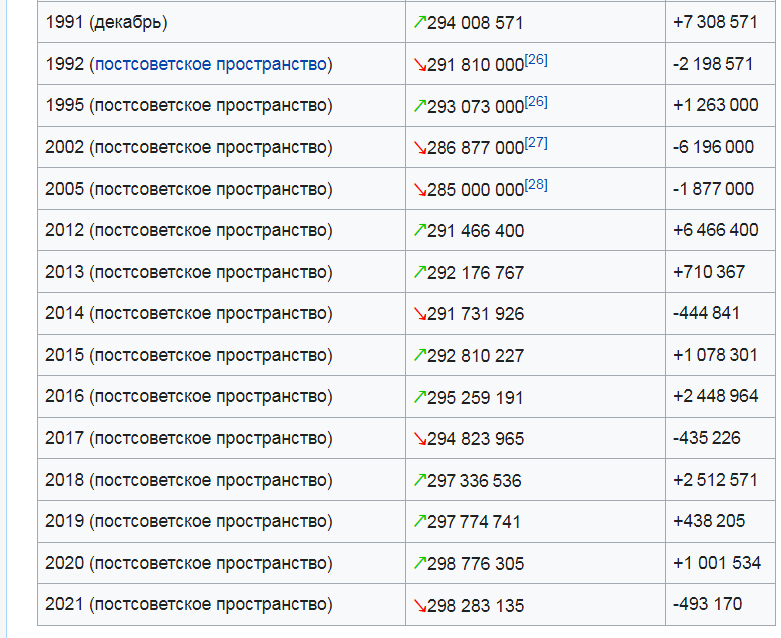The height and width of the screenshot is (638, 781).
Task: Follow the footnote [28] link
Action: pyautogui.click(x=536, y=185)
